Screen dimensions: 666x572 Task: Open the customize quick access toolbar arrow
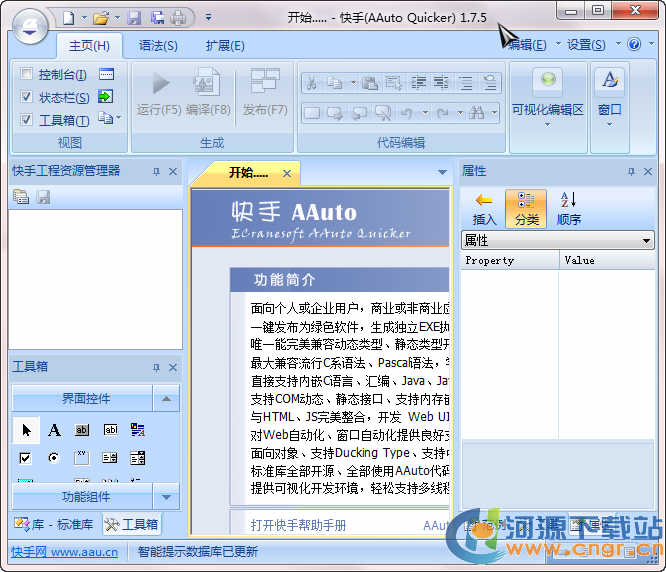click(208, 18)
